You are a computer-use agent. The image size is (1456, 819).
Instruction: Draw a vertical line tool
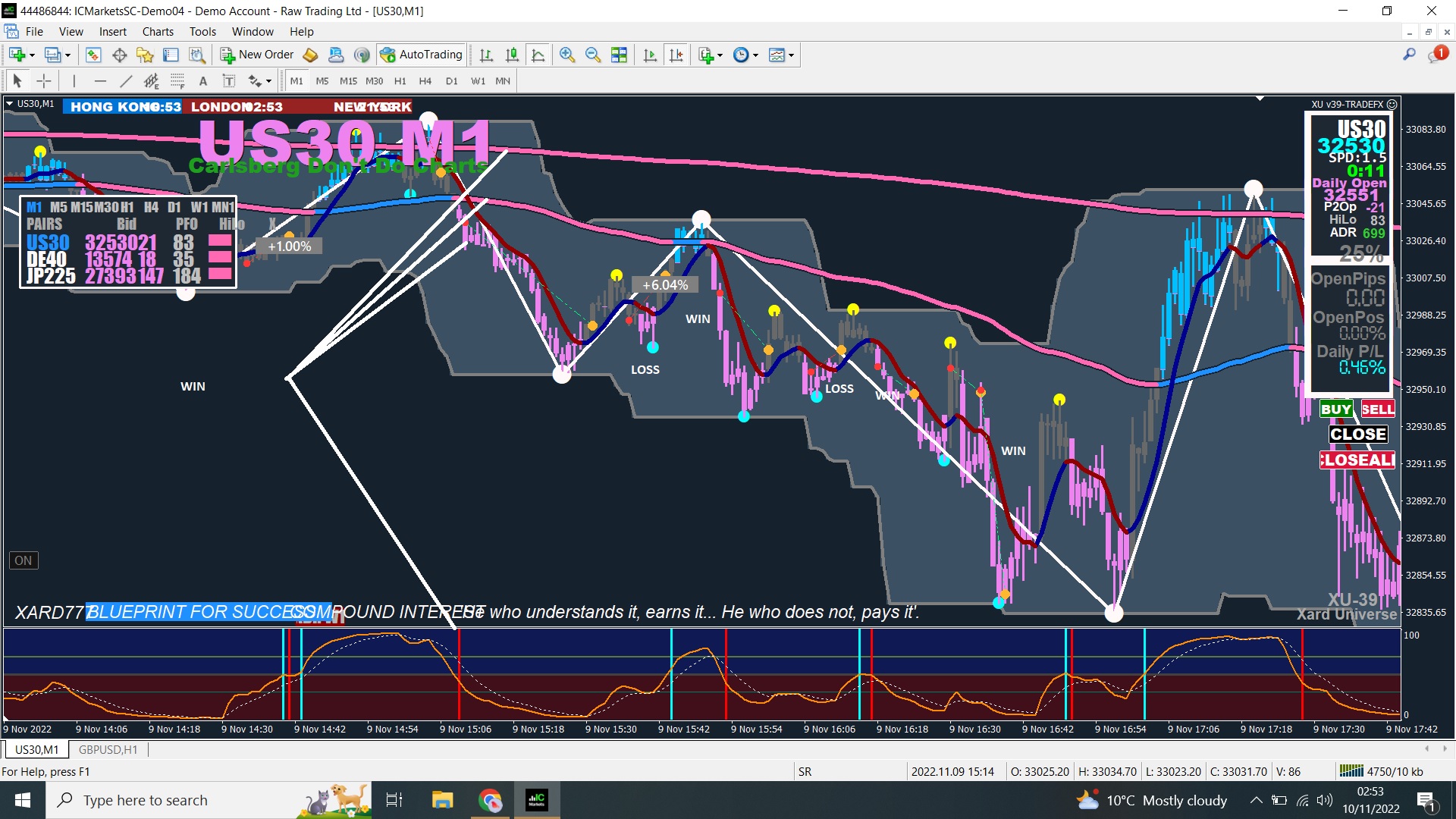pos(74,81)
